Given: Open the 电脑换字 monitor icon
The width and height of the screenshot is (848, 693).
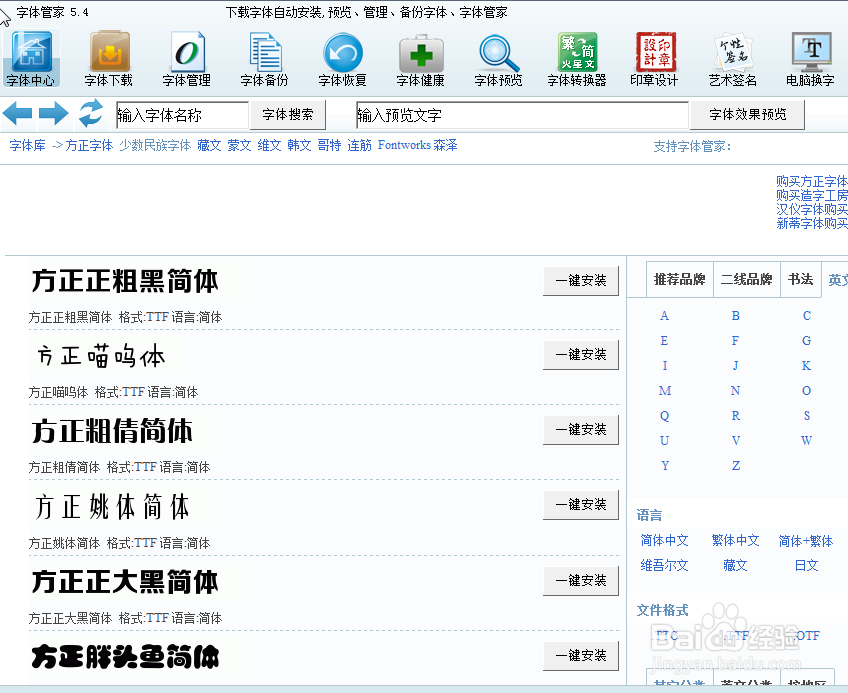Looking at the screenshot, I should click(x=811, y=58).
